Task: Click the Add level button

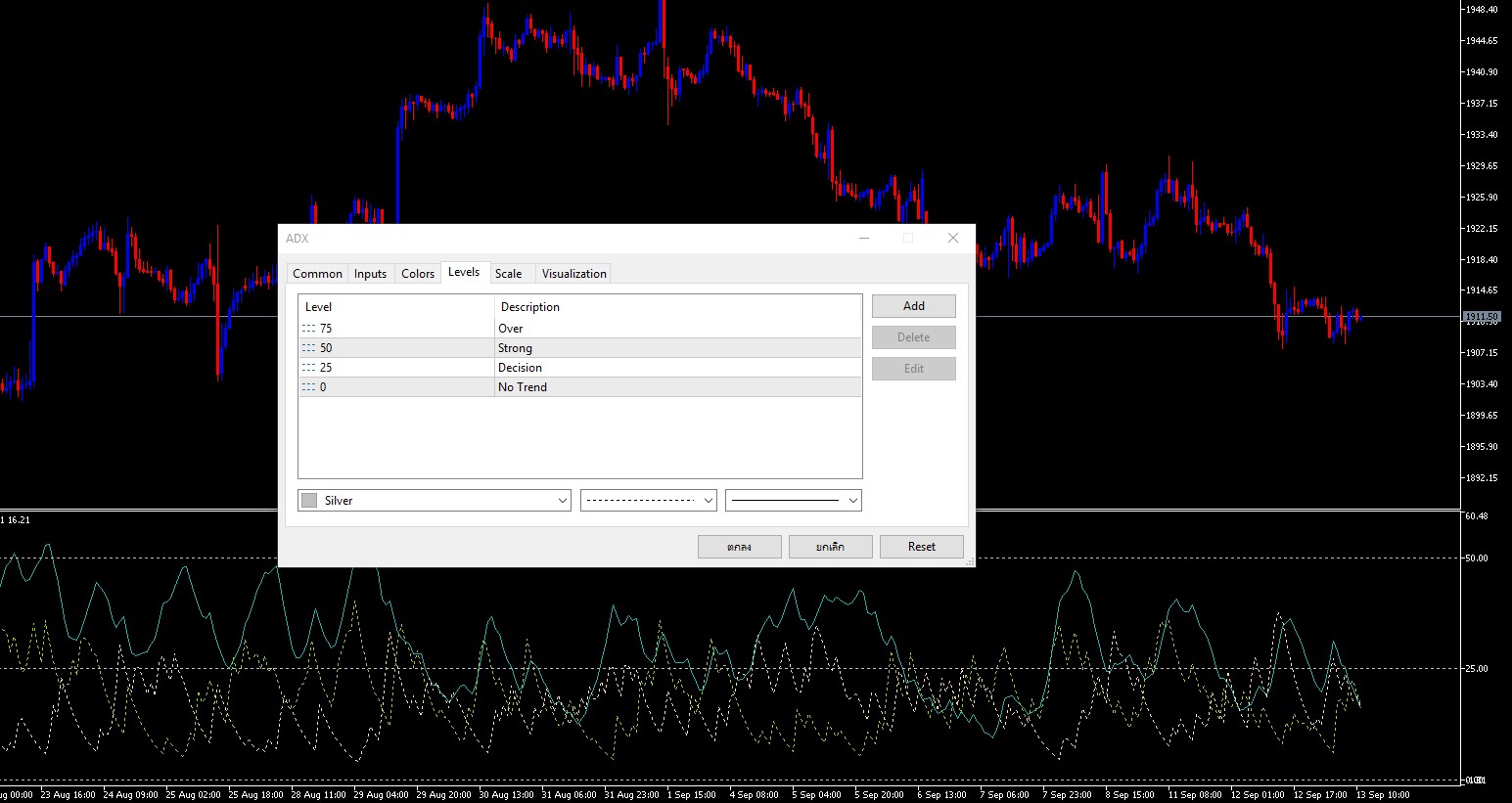Action: point(914,306)
